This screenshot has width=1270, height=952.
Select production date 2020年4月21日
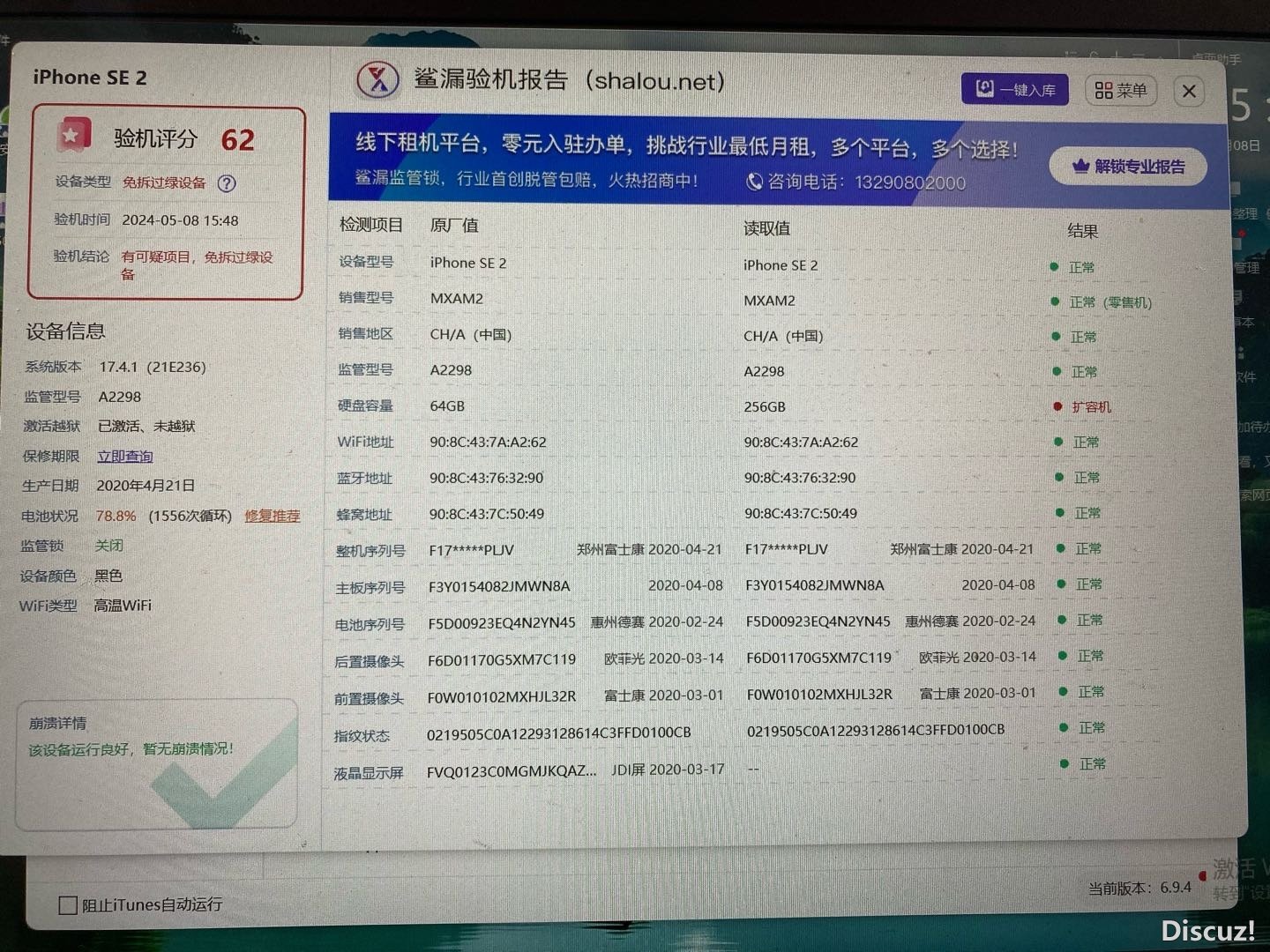click(x=146, y=486)
